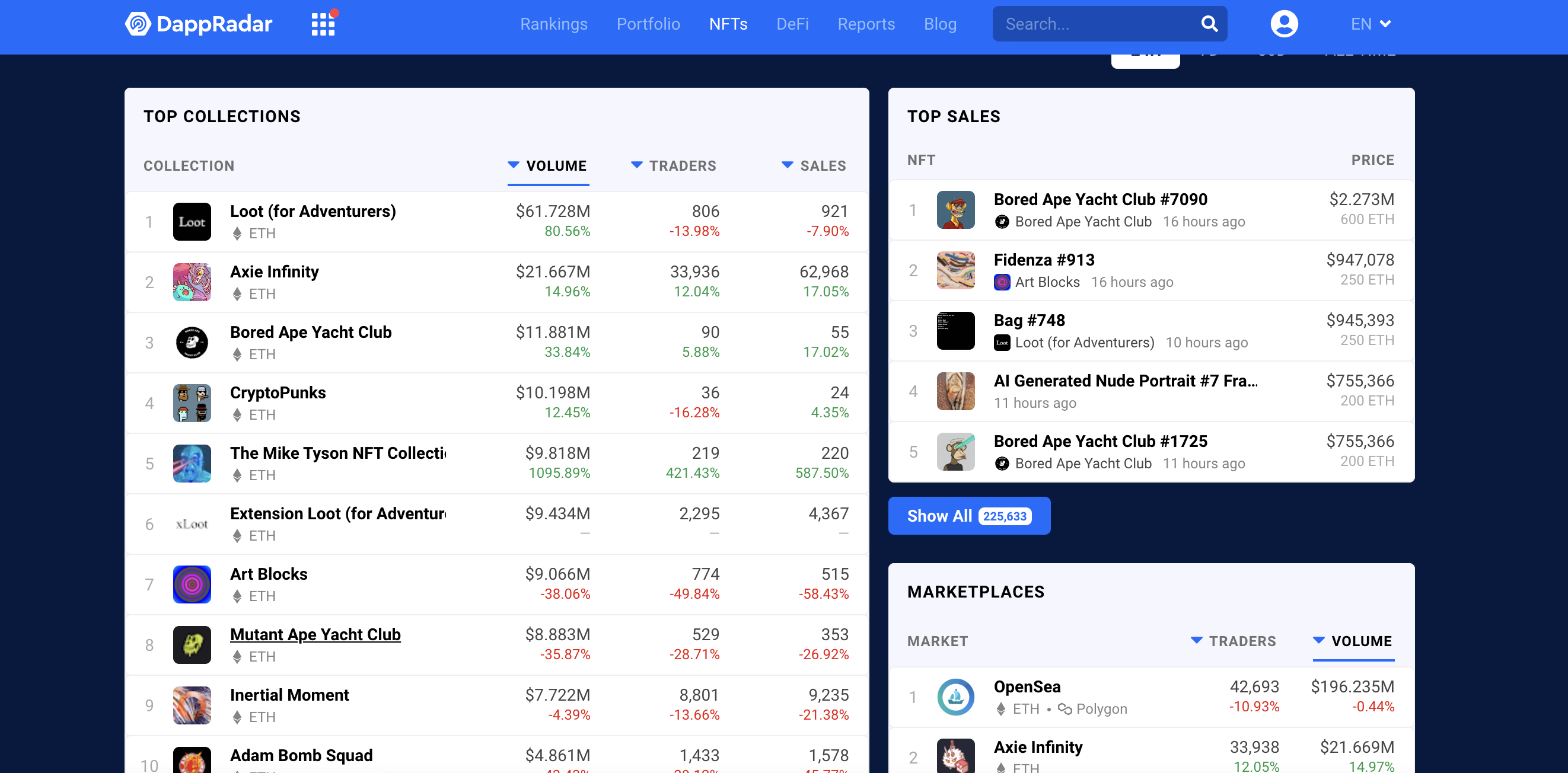Viewport: 1568px width, 773px height.
Task: Sort marketplaces by Volume
Action: tap(1353, 641)
